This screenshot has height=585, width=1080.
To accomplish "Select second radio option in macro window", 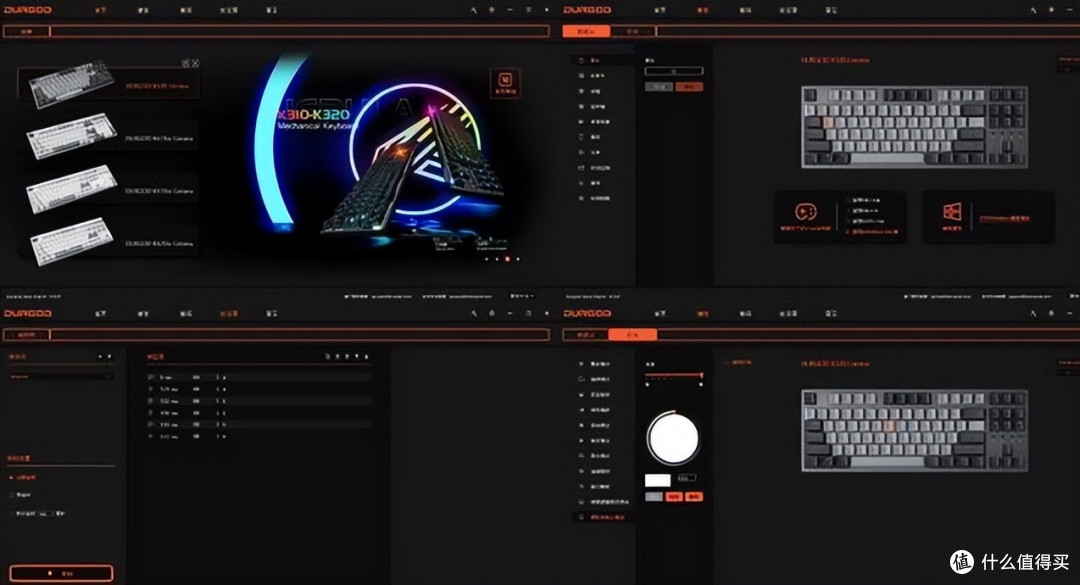I will (x=20, y=494).
